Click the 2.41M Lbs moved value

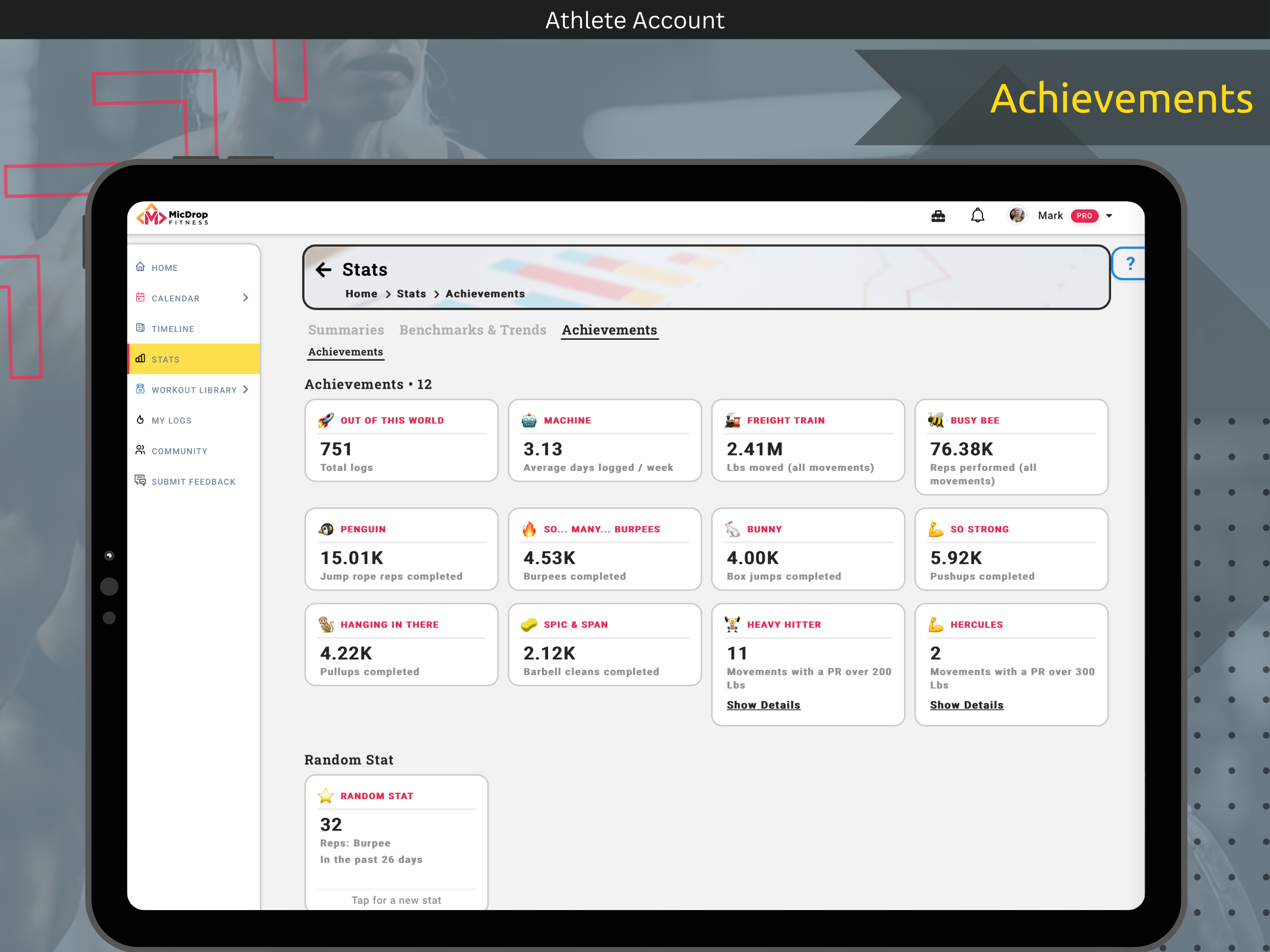[x=754, y=449]
